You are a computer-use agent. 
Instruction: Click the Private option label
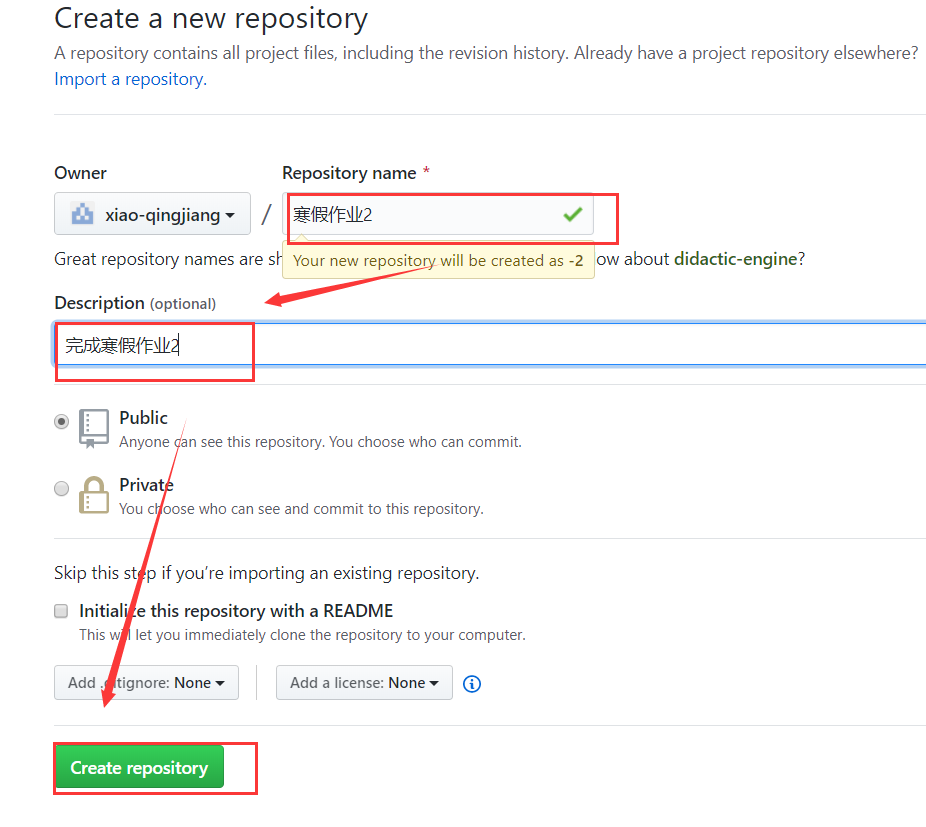point(146,485)
